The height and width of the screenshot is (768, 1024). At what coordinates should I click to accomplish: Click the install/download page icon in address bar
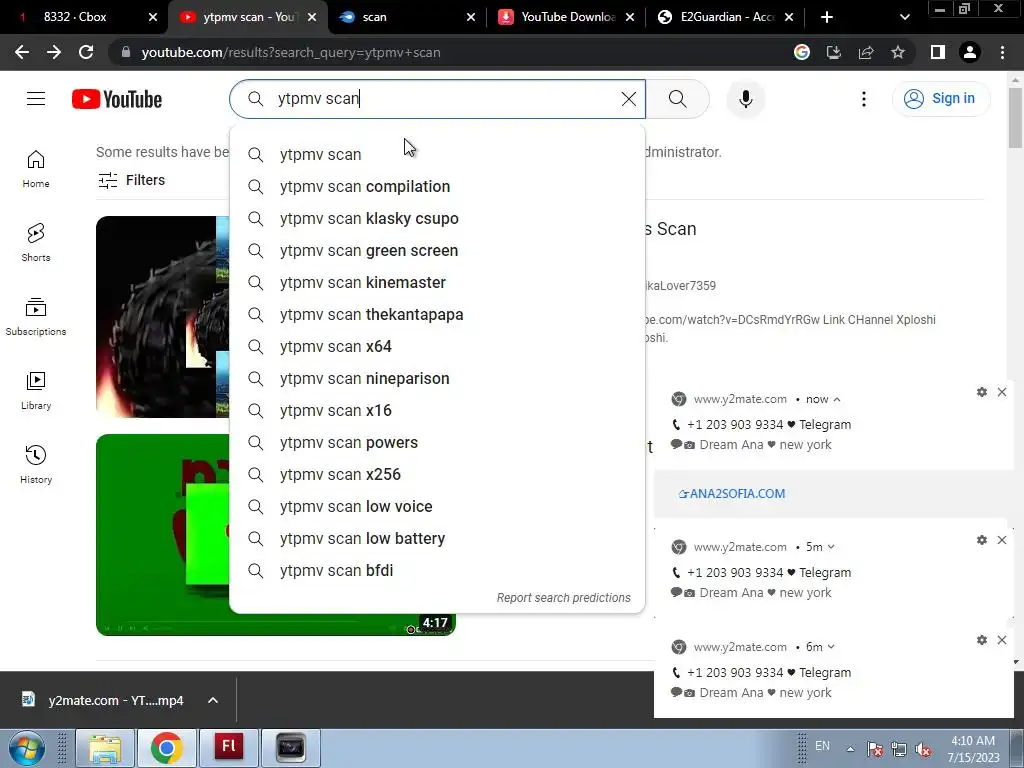pos(833,52)
